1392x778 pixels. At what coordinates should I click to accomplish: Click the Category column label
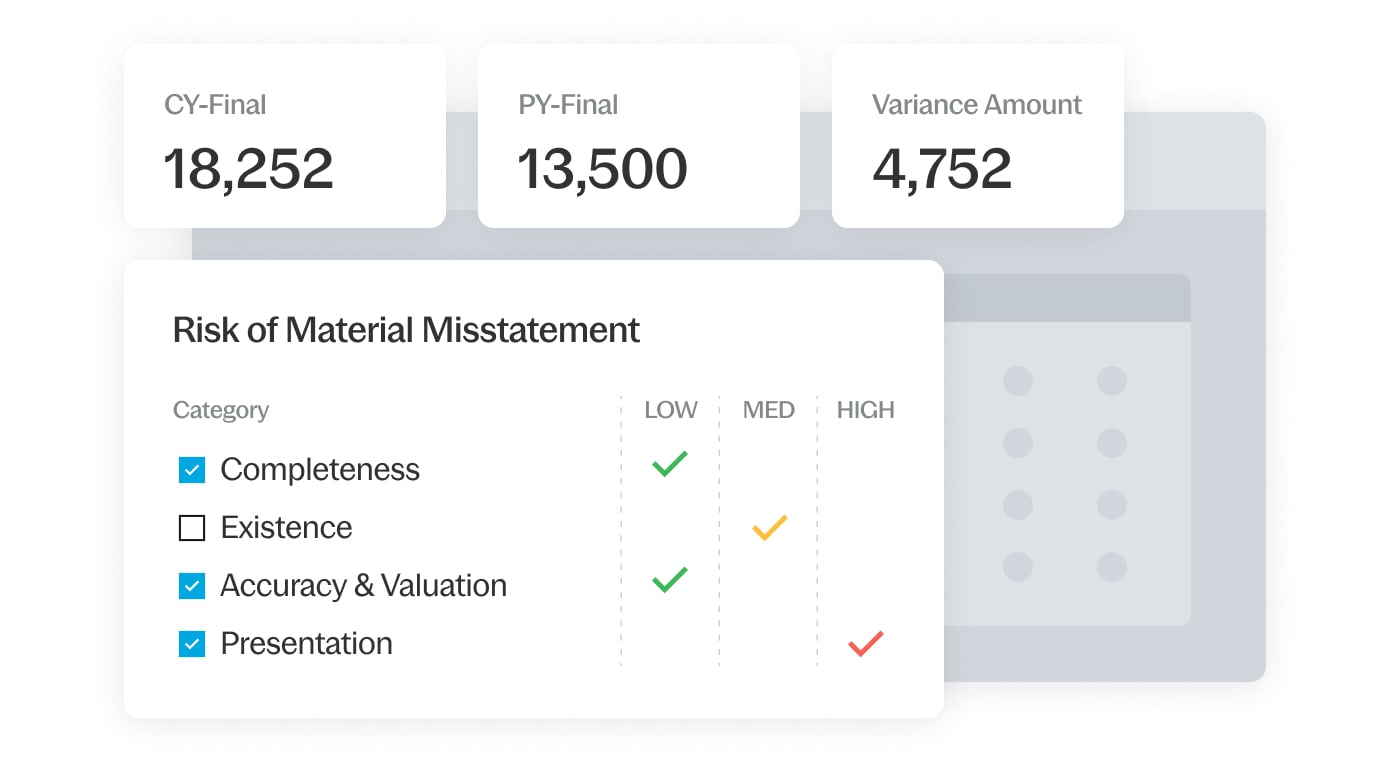pyautogui.click(x=220, y=410)
